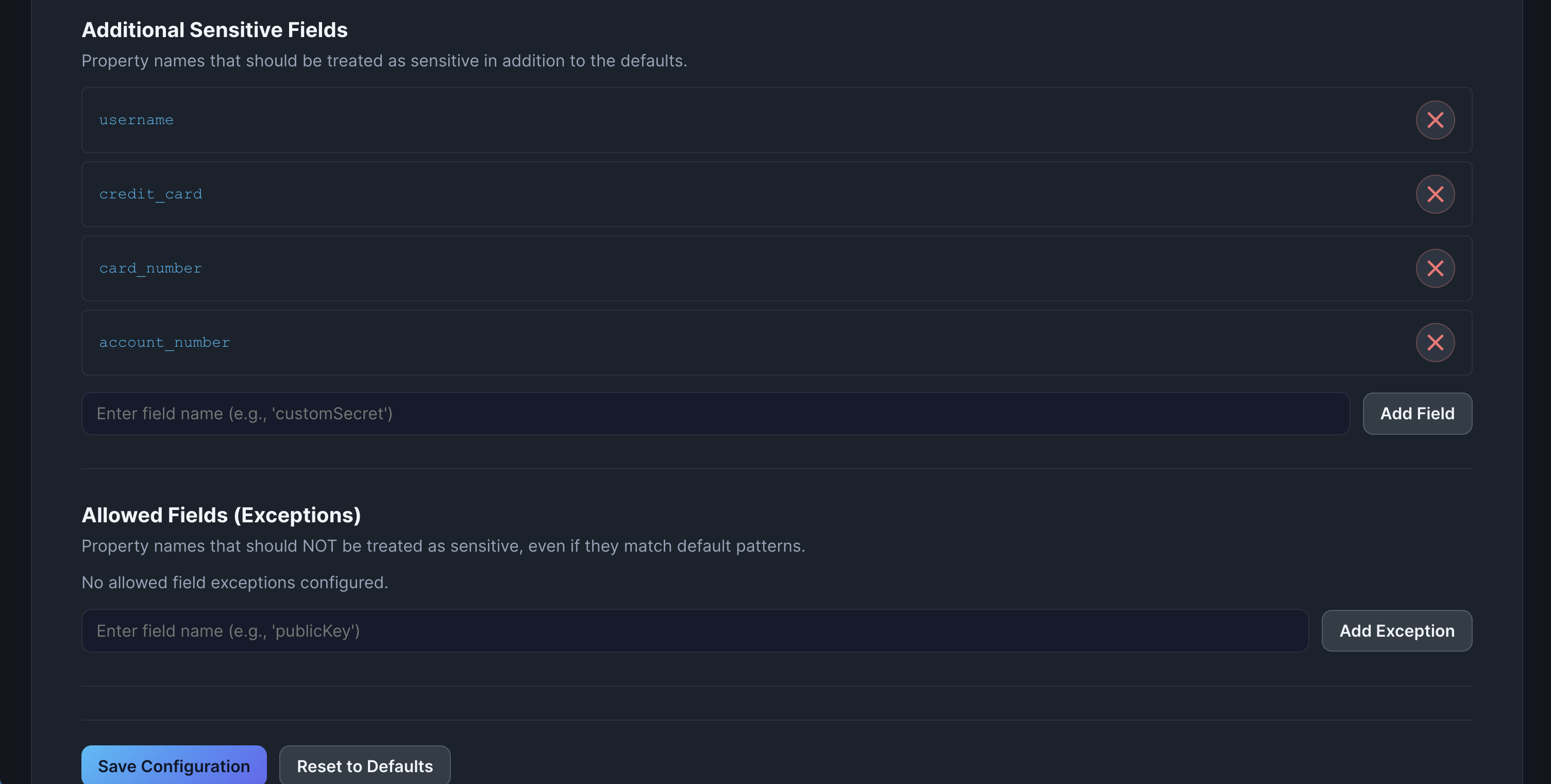This screenshot has height=784, width=1551.
Task: Click the Add Field button
Action: 1417,413
